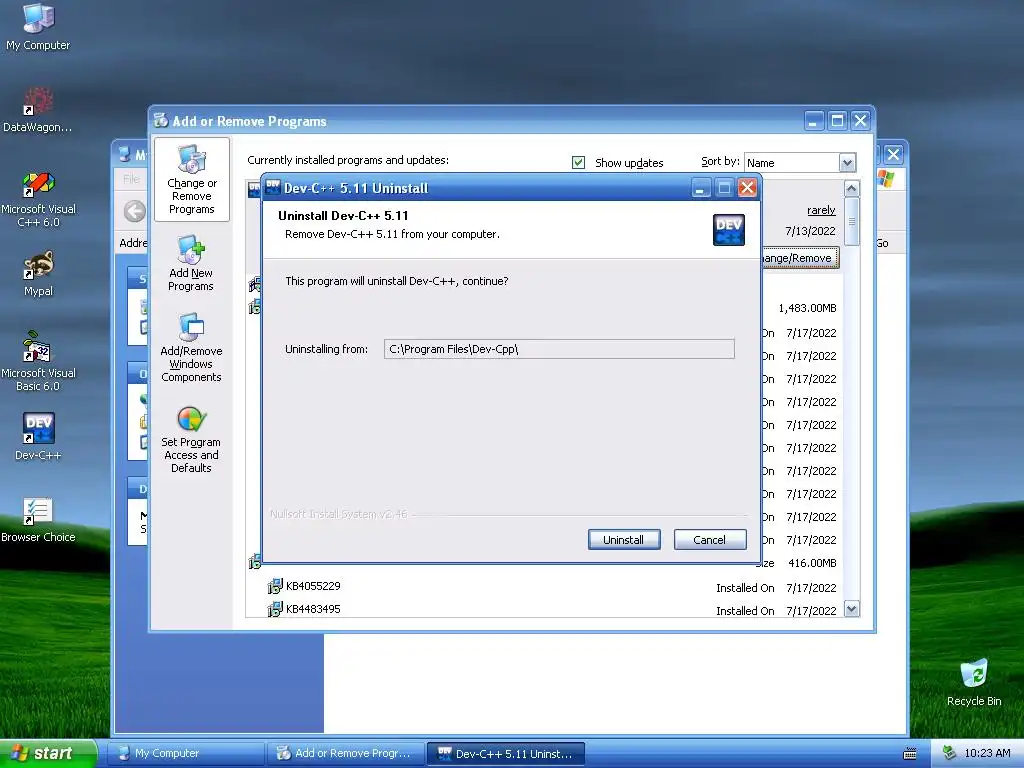Click the Uninstall button
This screenshot has height=768, width=1024.
tap(624, 539)
